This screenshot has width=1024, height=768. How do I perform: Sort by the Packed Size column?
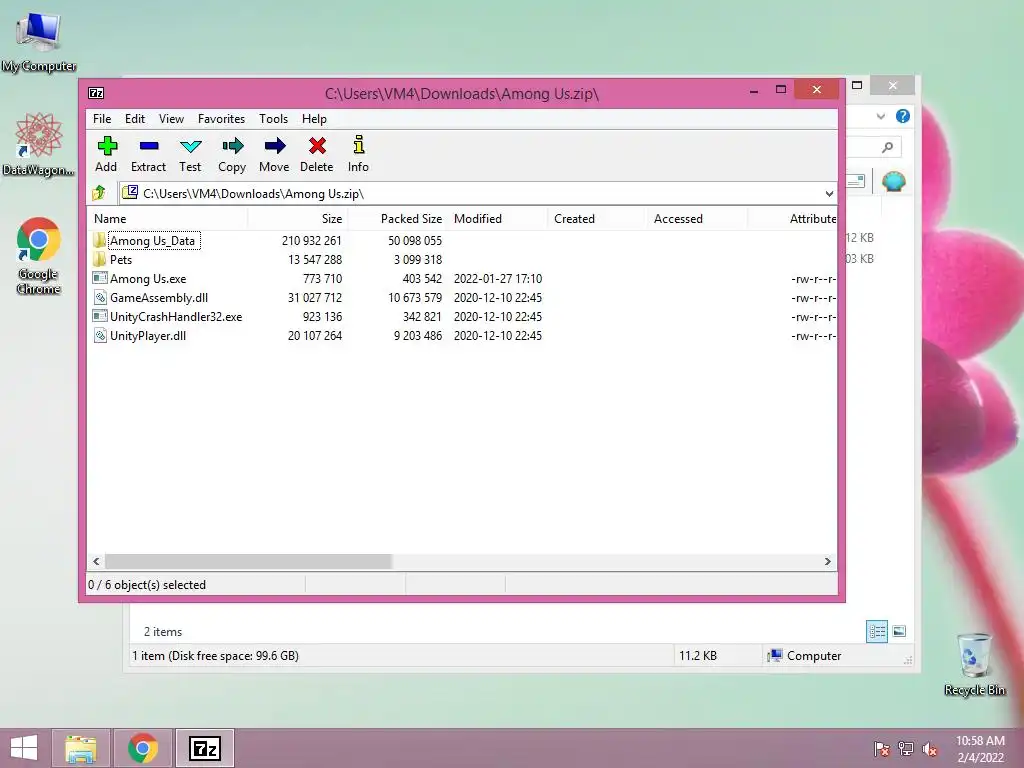tap(397, 219)
